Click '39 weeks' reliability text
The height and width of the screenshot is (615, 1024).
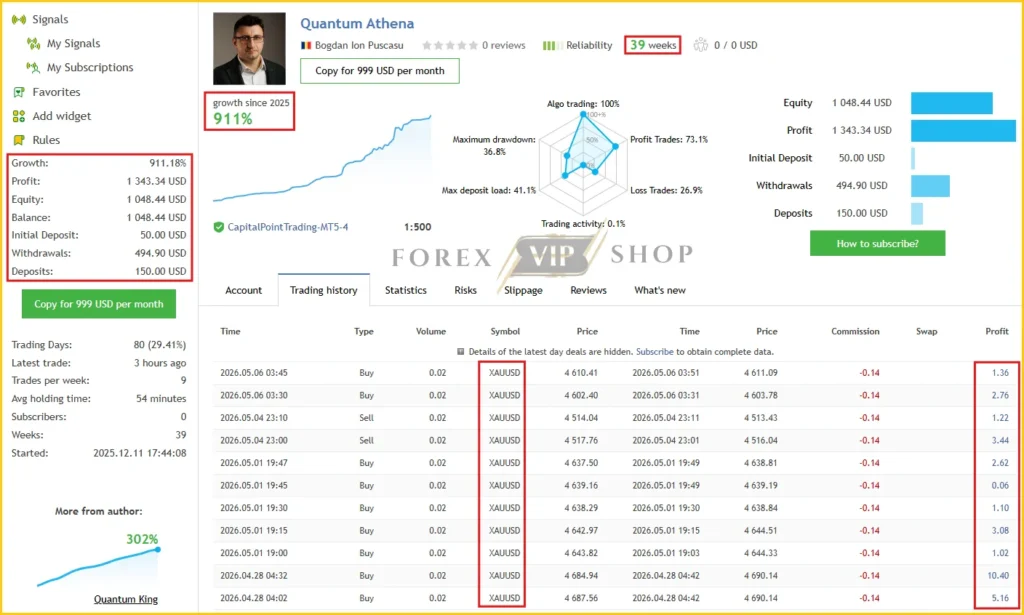pyautogui.click(x=653, y=45)
